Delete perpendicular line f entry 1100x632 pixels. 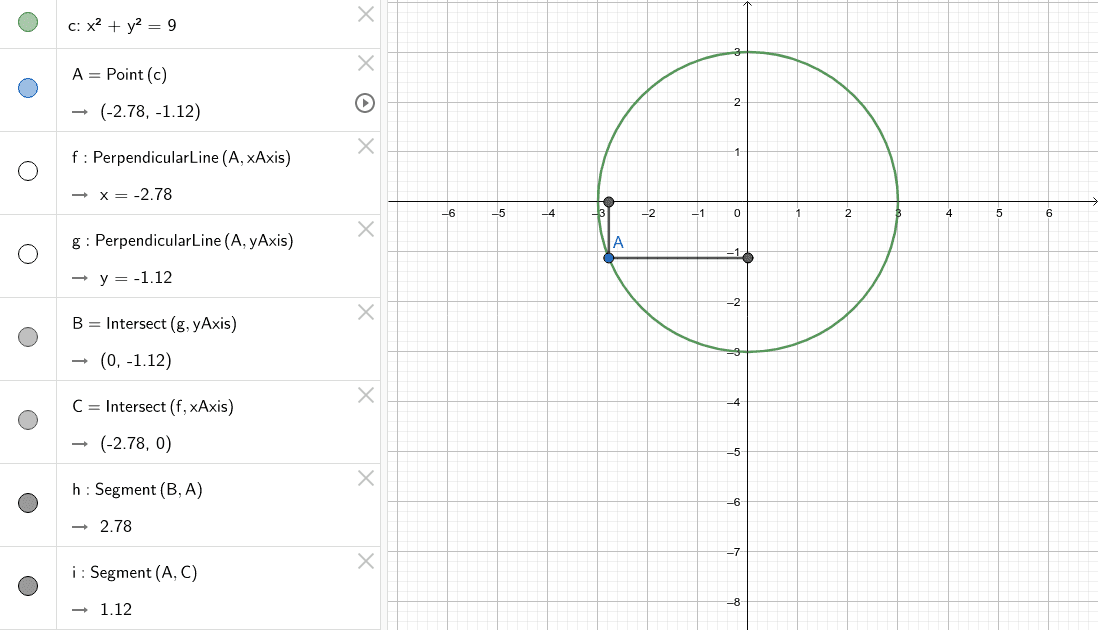tap(366, 147)
